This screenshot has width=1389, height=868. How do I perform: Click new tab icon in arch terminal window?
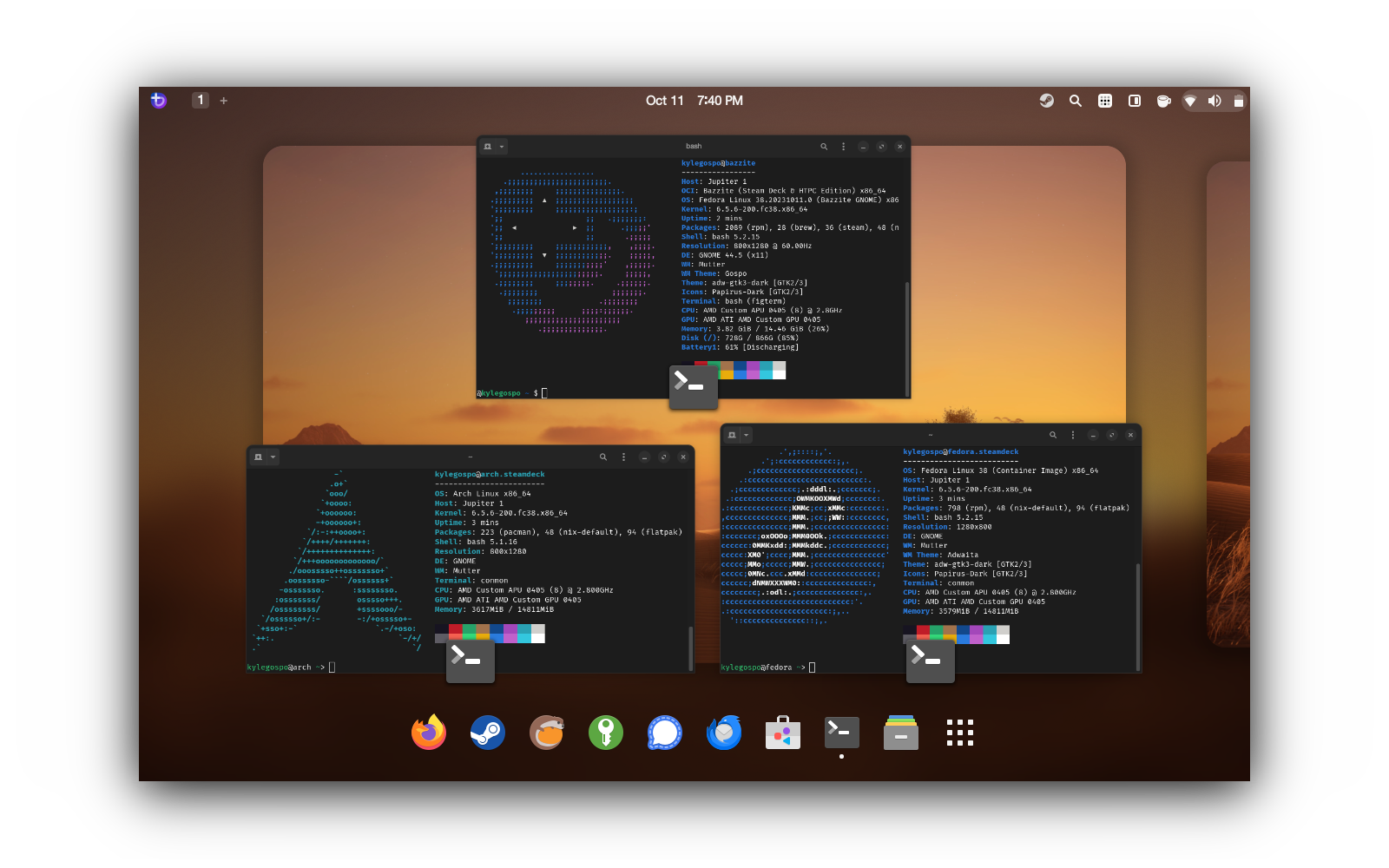click(x=258, y=457)
